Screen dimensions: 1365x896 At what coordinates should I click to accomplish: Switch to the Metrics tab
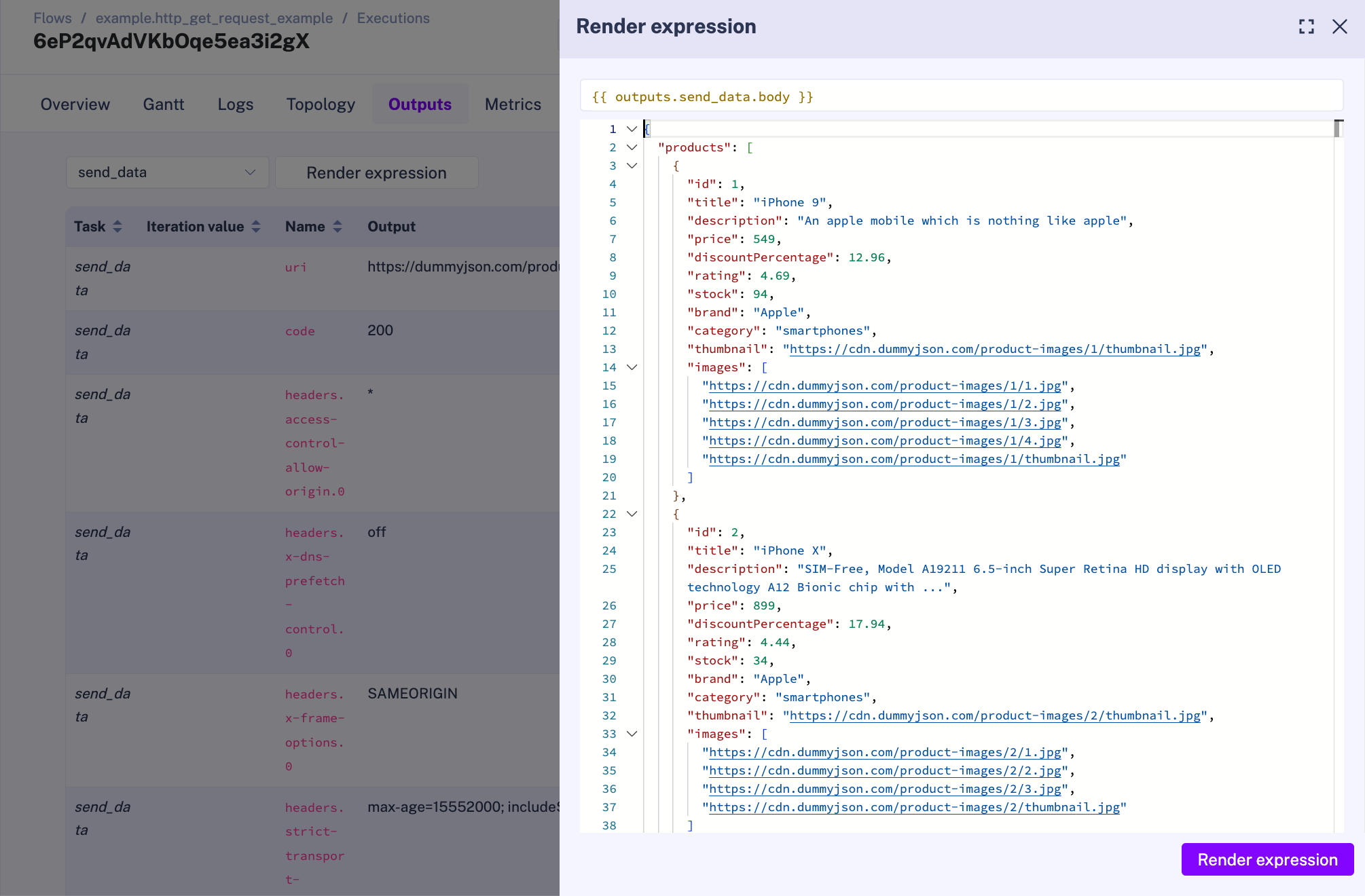click(x=513, y=104)
